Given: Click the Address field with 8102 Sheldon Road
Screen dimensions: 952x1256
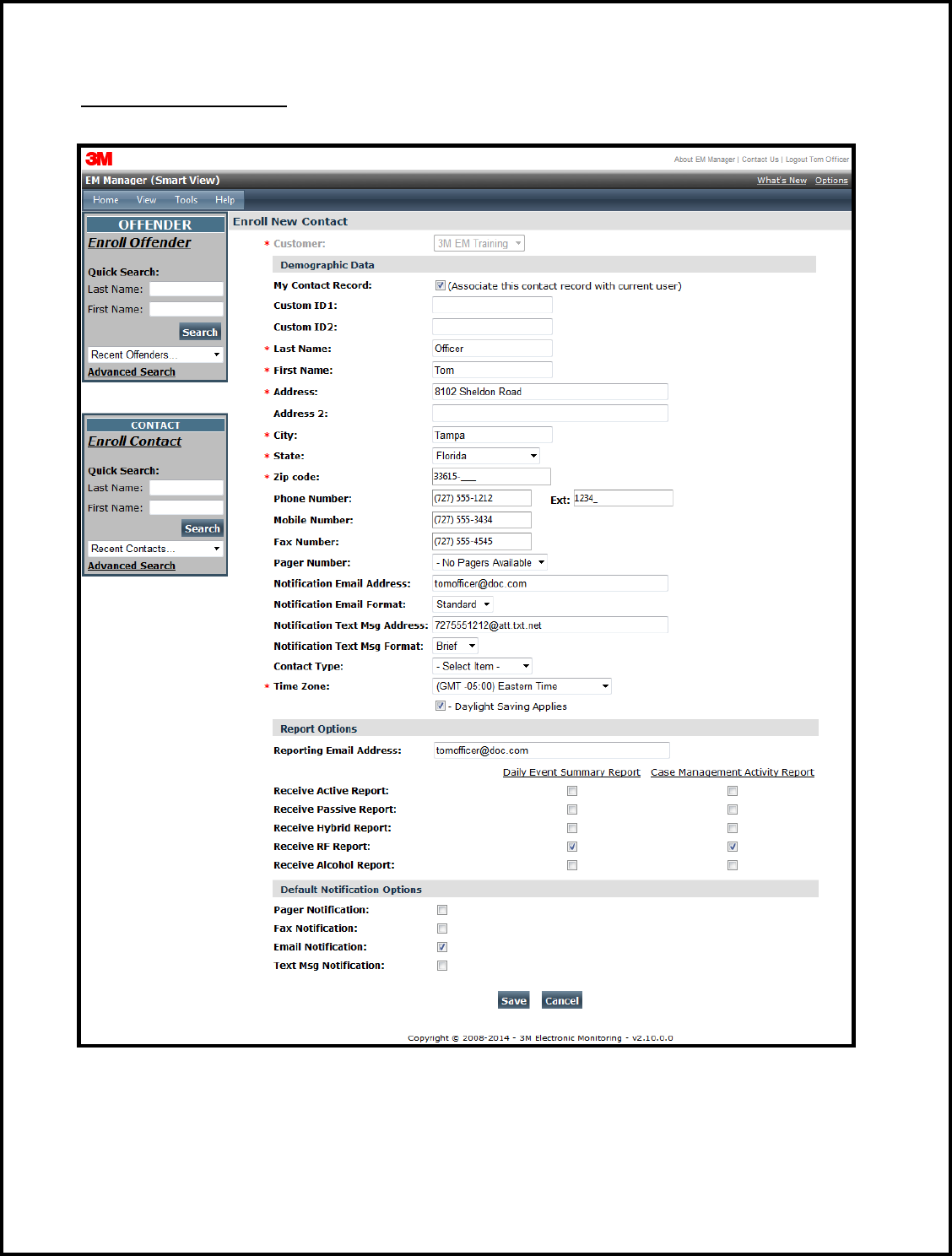Looking at the screenshot, I should click(550, 392).
